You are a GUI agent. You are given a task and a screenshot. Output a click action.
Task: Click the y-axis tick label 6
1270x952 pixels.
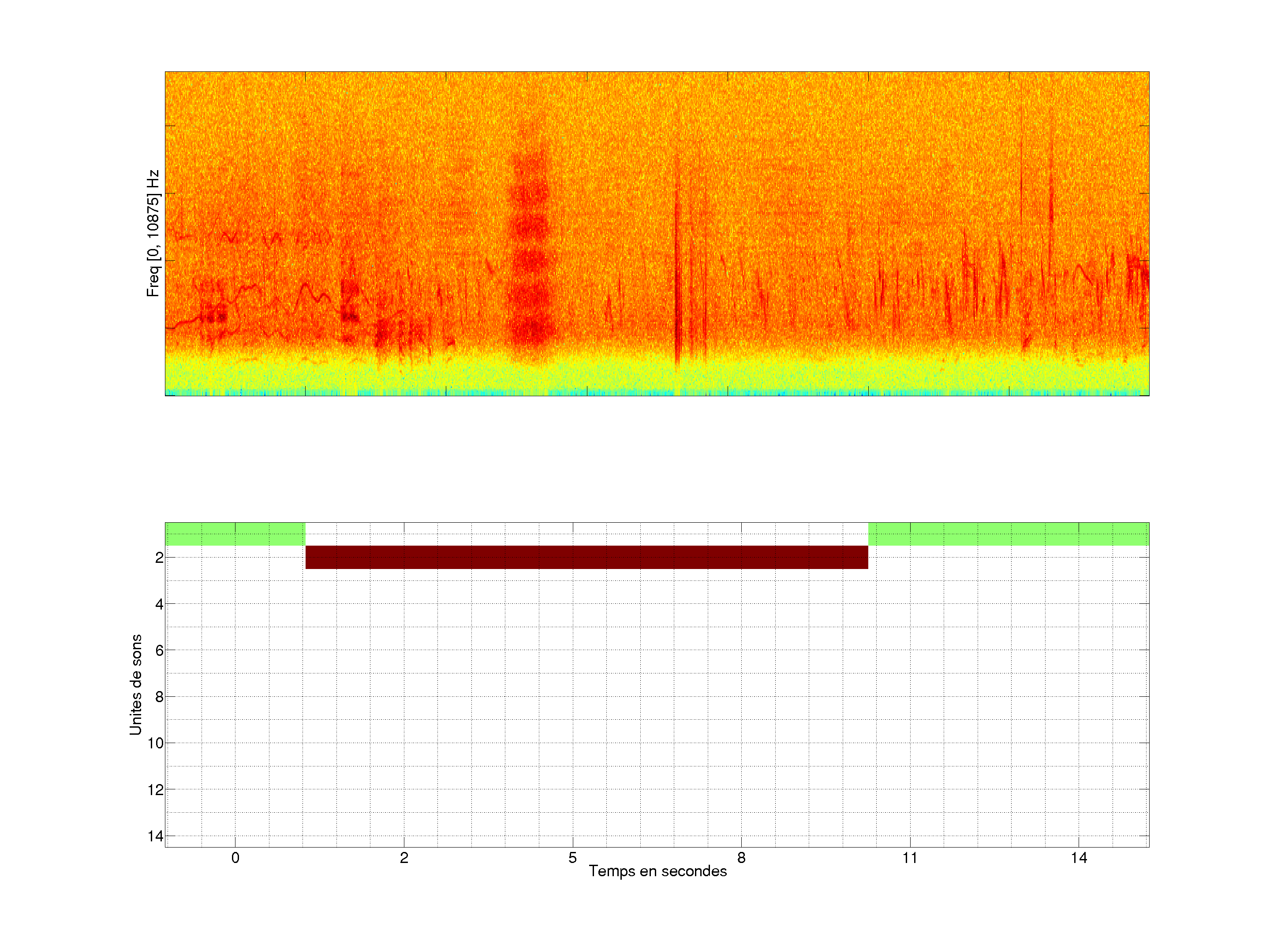pos(159,651)
